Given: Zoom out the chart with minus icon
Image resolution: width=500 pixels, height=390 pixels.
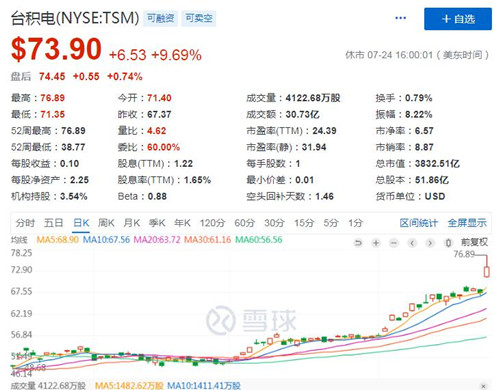Looking at the screenshot, I should tap(394, 243).
